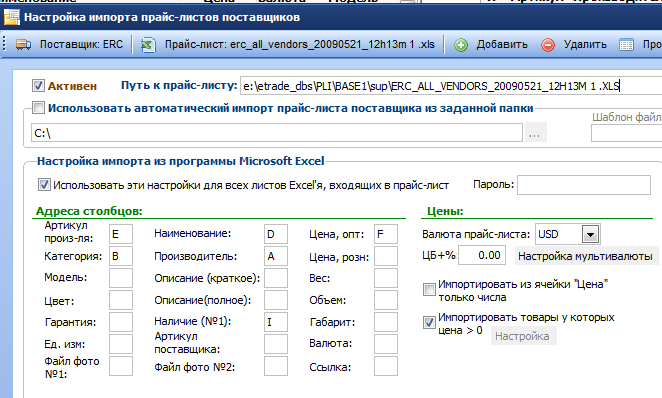The height and width of the screenshot is (398, 662).
Task: Click the Производитель column field
Action: click(x=276, y=256)
